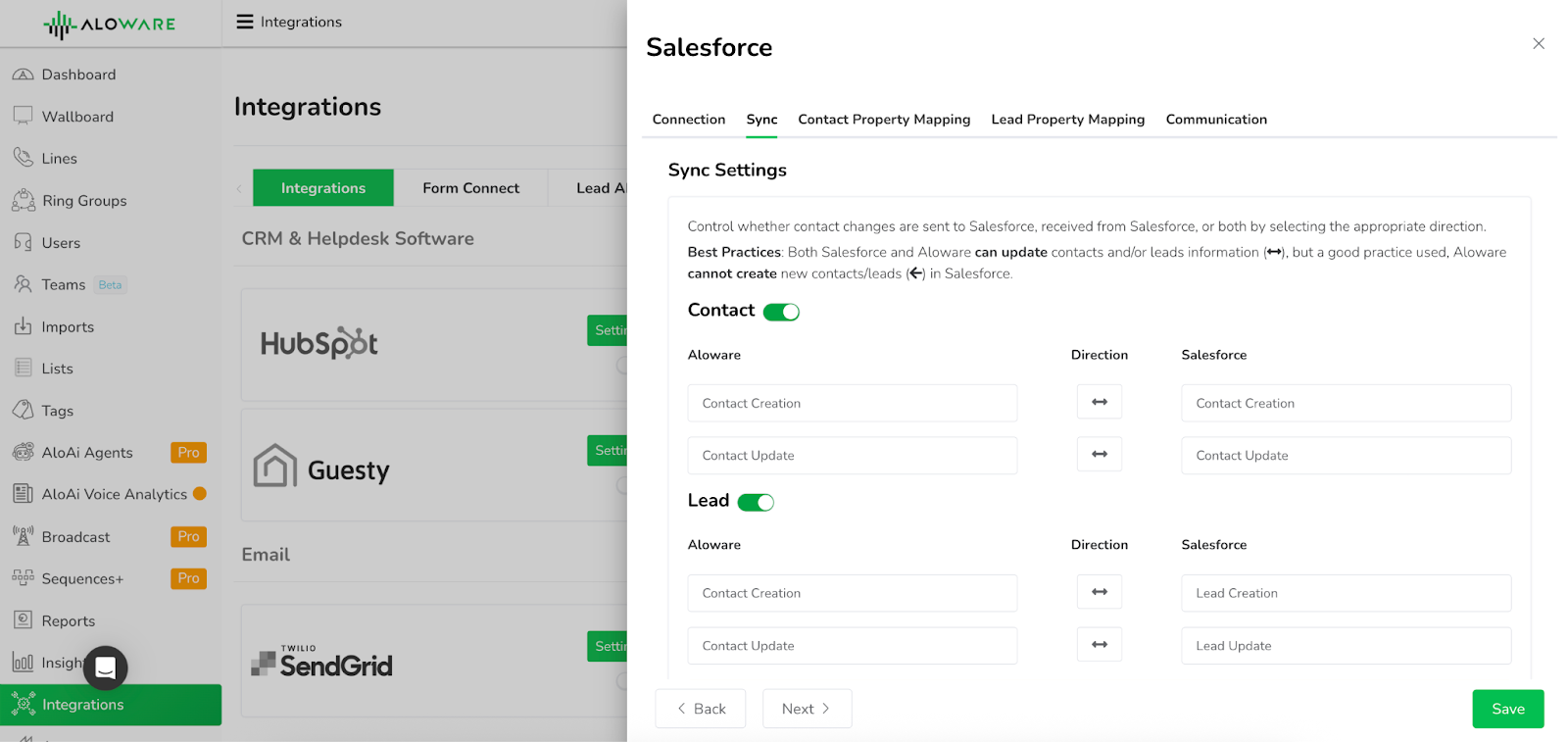Click the Guesty logo card
This screenshot has height=742, width=1568.
click(x=321, y=467)
